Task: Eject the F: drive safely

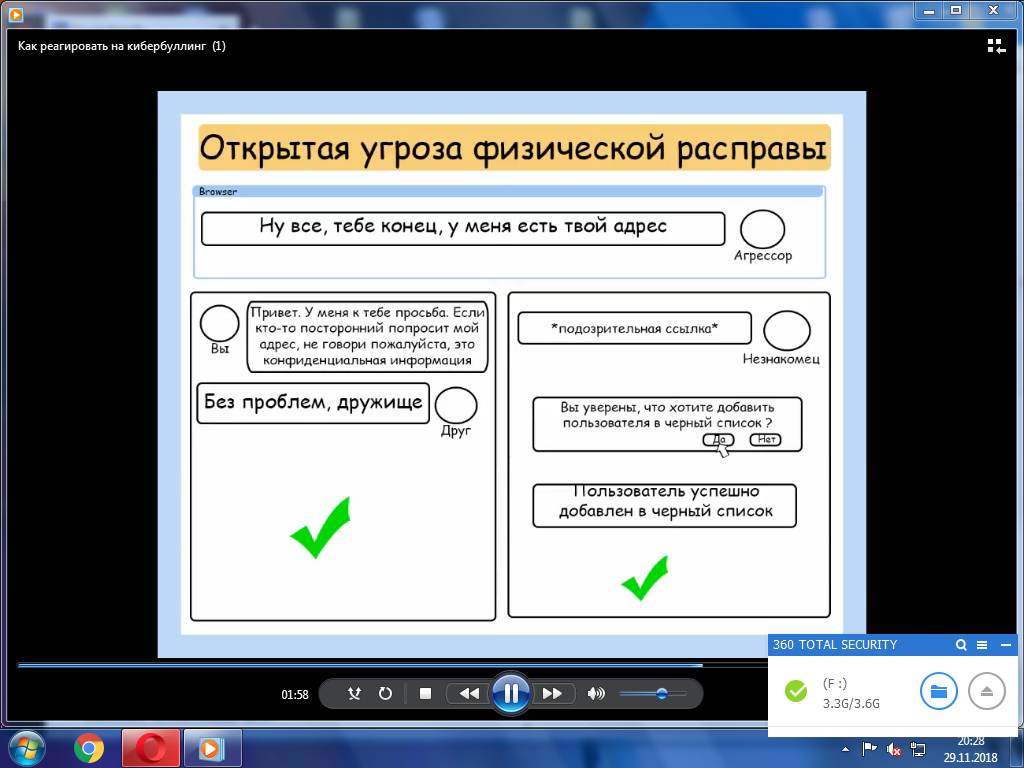Action: 987,691
